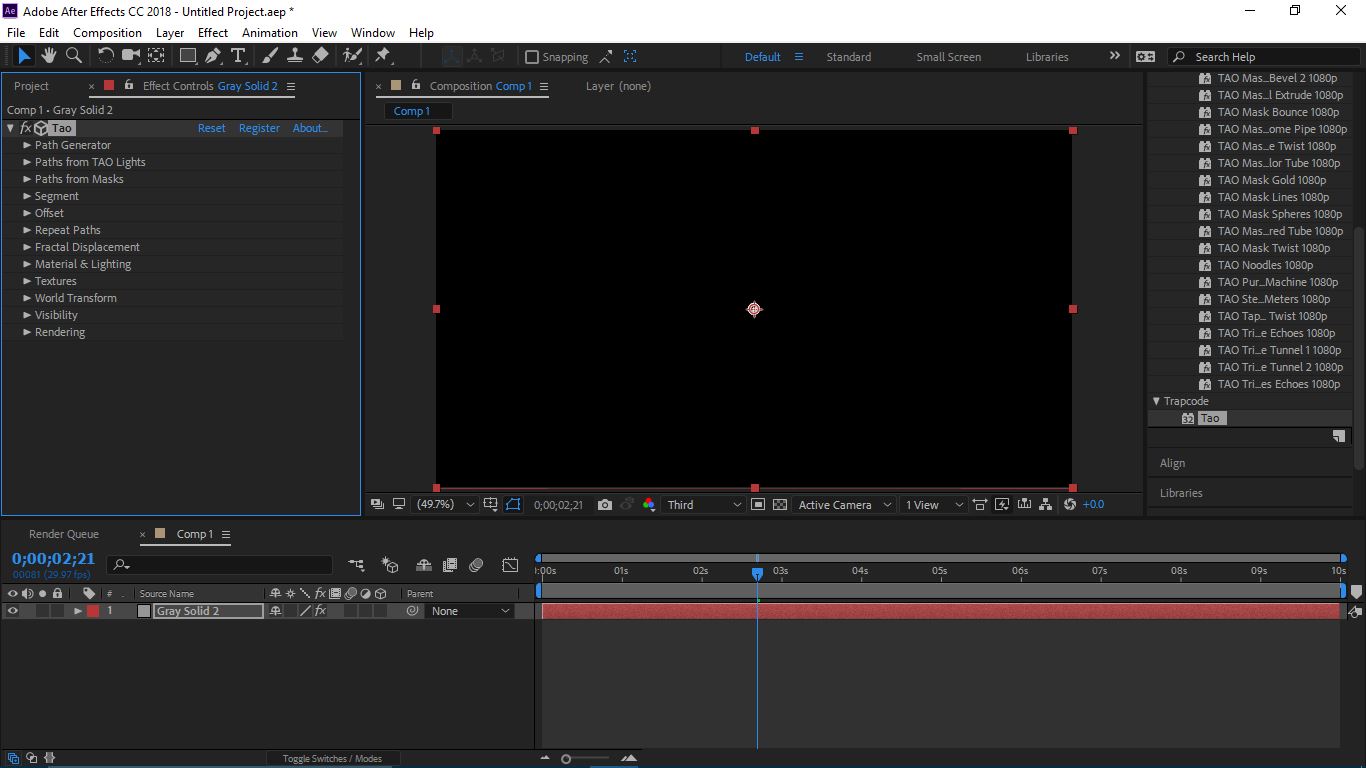Select the Clone Stamp tool

[x=295, y=56]
